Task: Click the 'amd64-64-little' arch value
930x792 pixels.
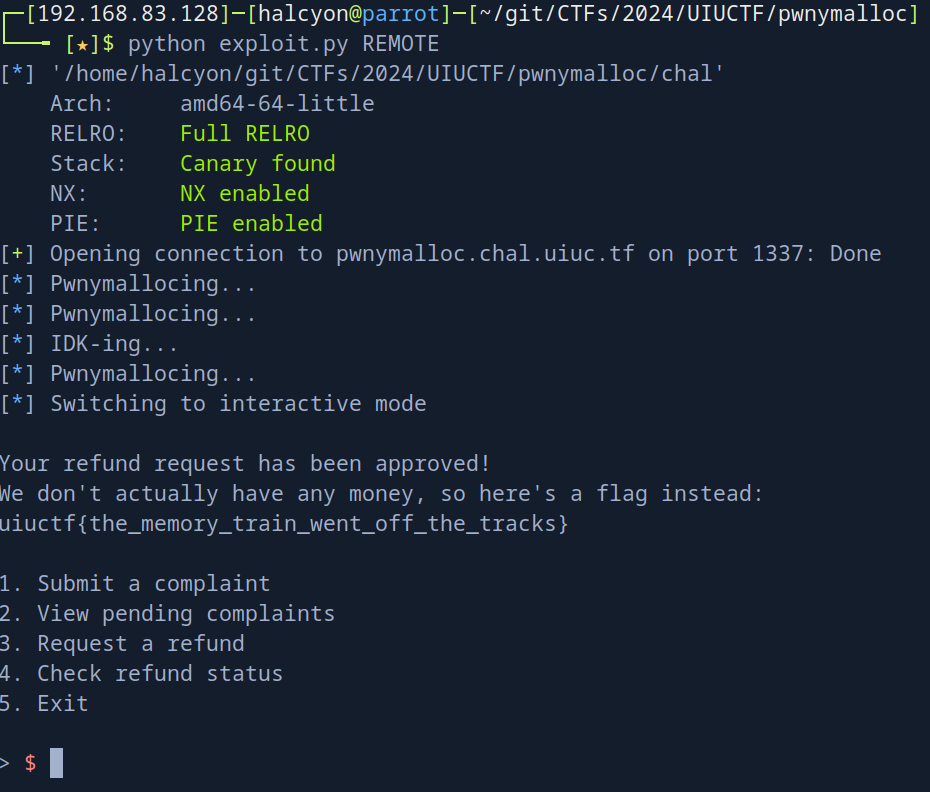Action: [277, 104]
